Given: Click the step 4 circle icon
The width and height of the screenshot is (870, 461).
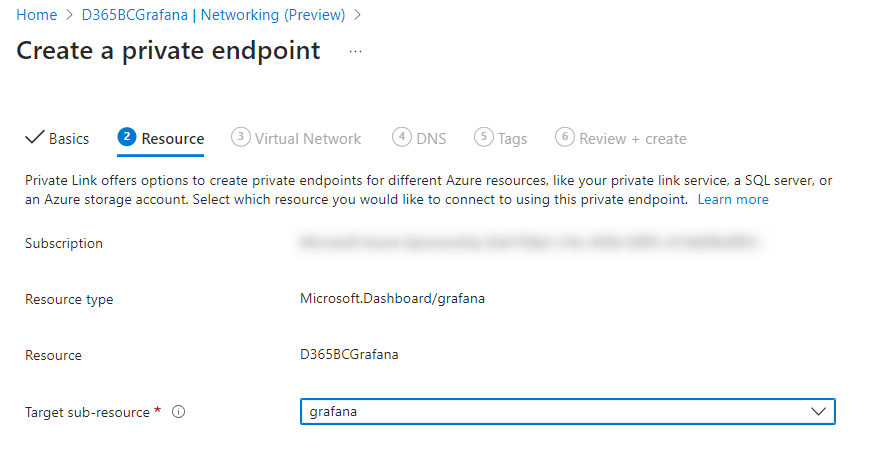Looking at the screenshot, I should coord(401,138).
